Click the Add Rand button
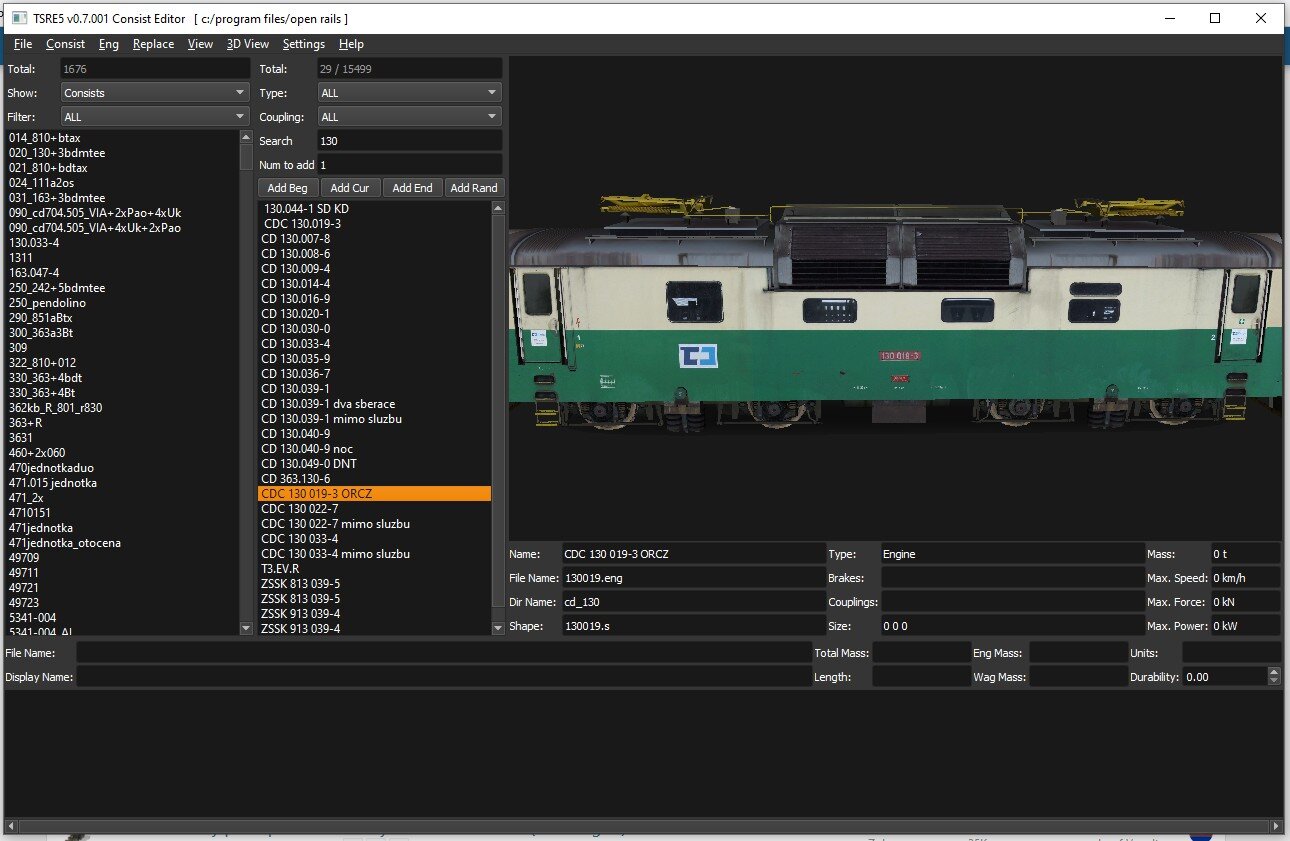The image size is (1290, 841). 474,188
